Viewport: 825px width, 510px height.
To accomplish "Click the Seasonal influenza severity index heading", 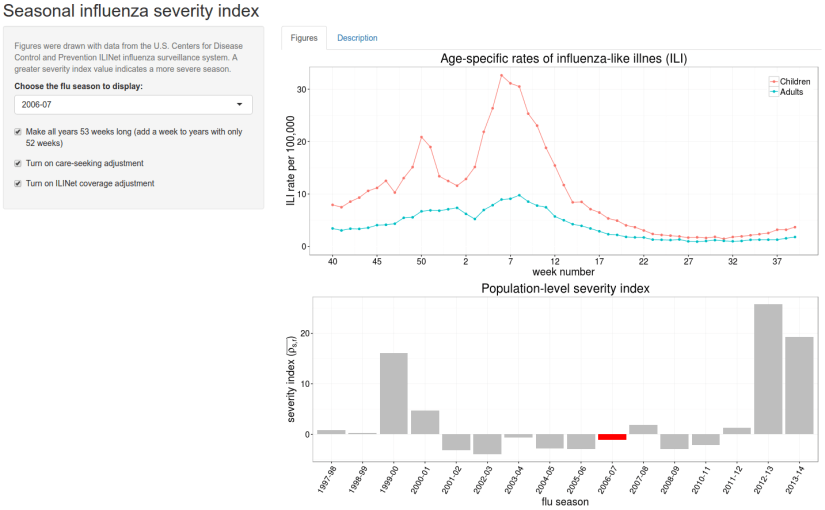I will (130, 12).
